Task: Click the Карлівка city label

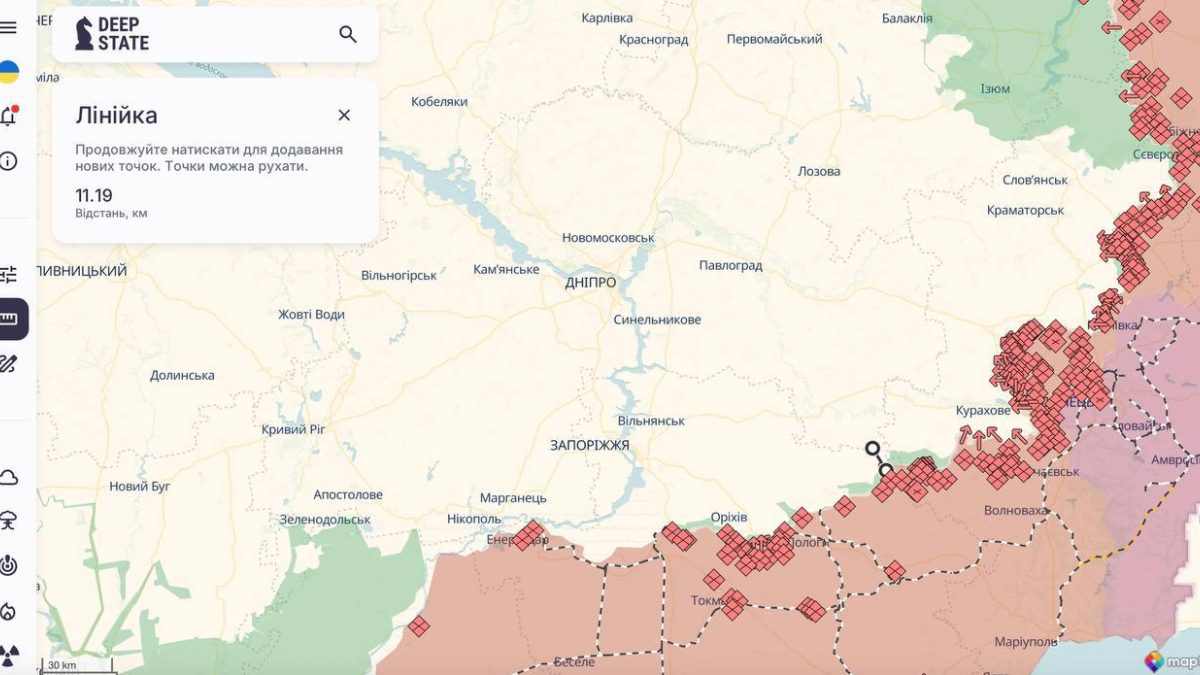Action: 607,18
